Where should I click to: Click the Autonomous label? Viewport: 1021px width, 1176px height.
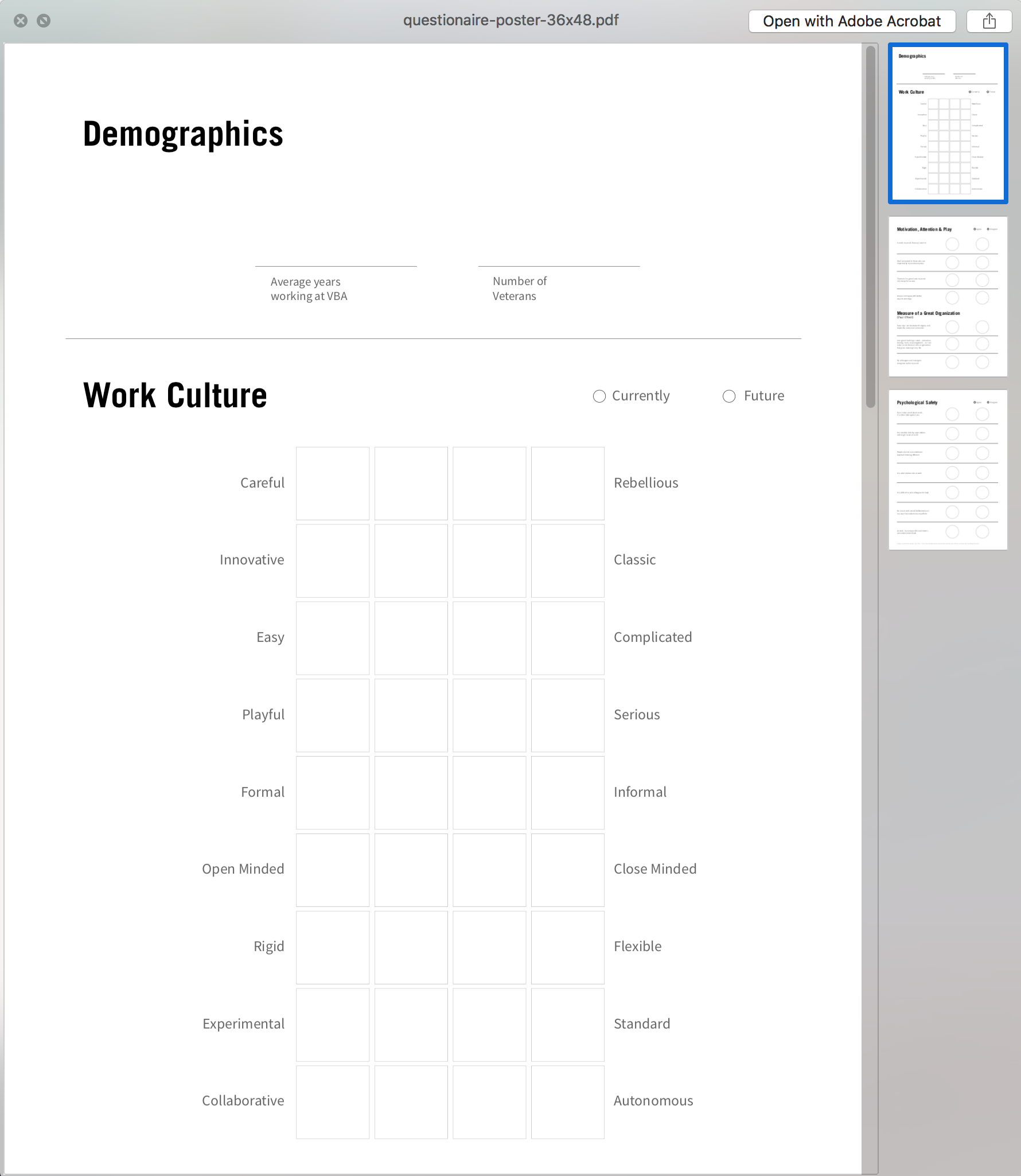point(653,1101)
